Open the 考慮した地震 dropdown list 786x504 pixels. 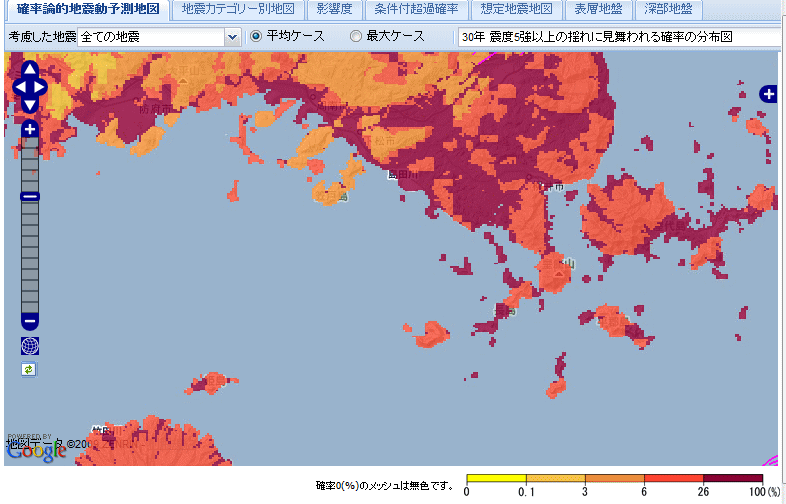pos(232,37)
